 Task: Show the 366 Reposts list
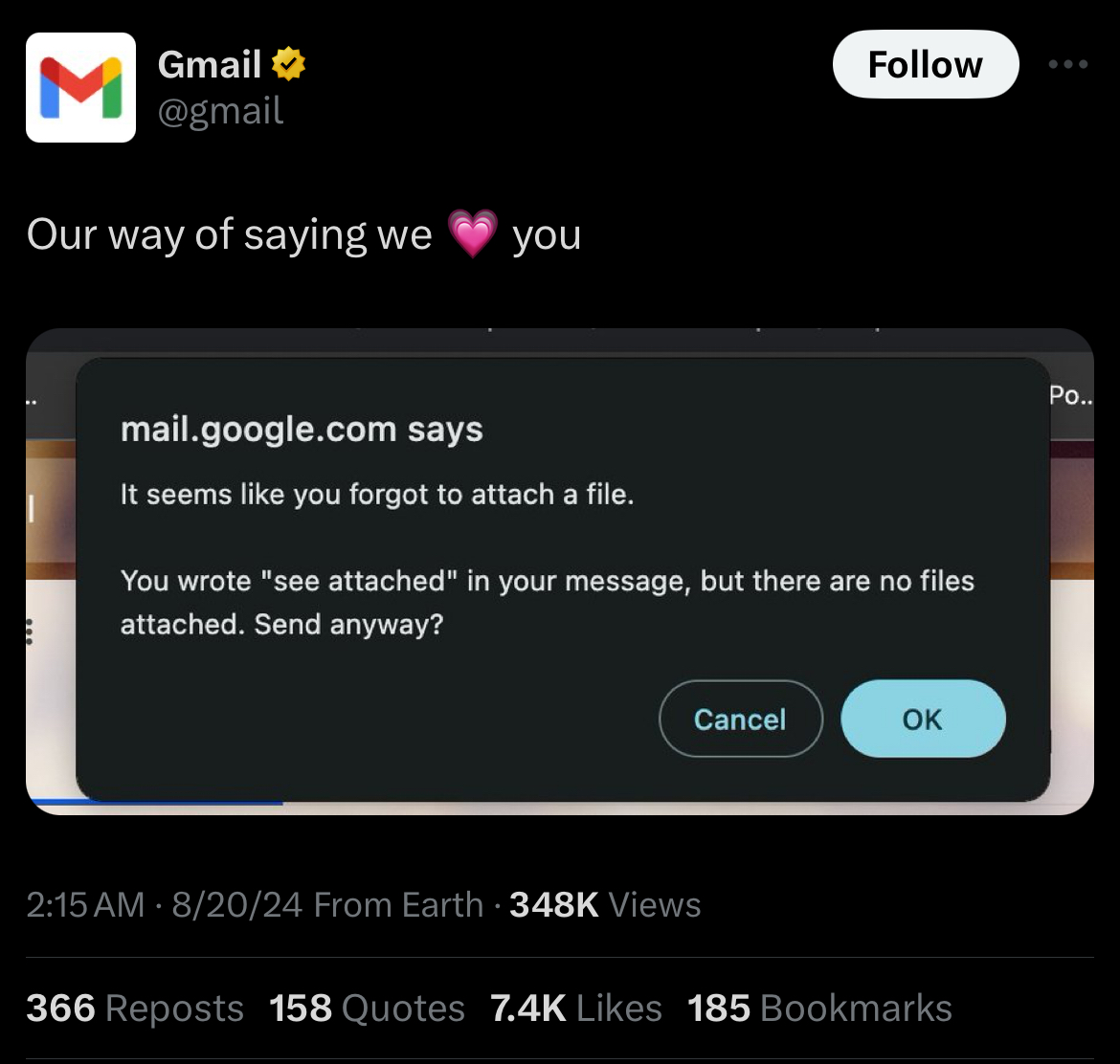(x=135, y=1008)
